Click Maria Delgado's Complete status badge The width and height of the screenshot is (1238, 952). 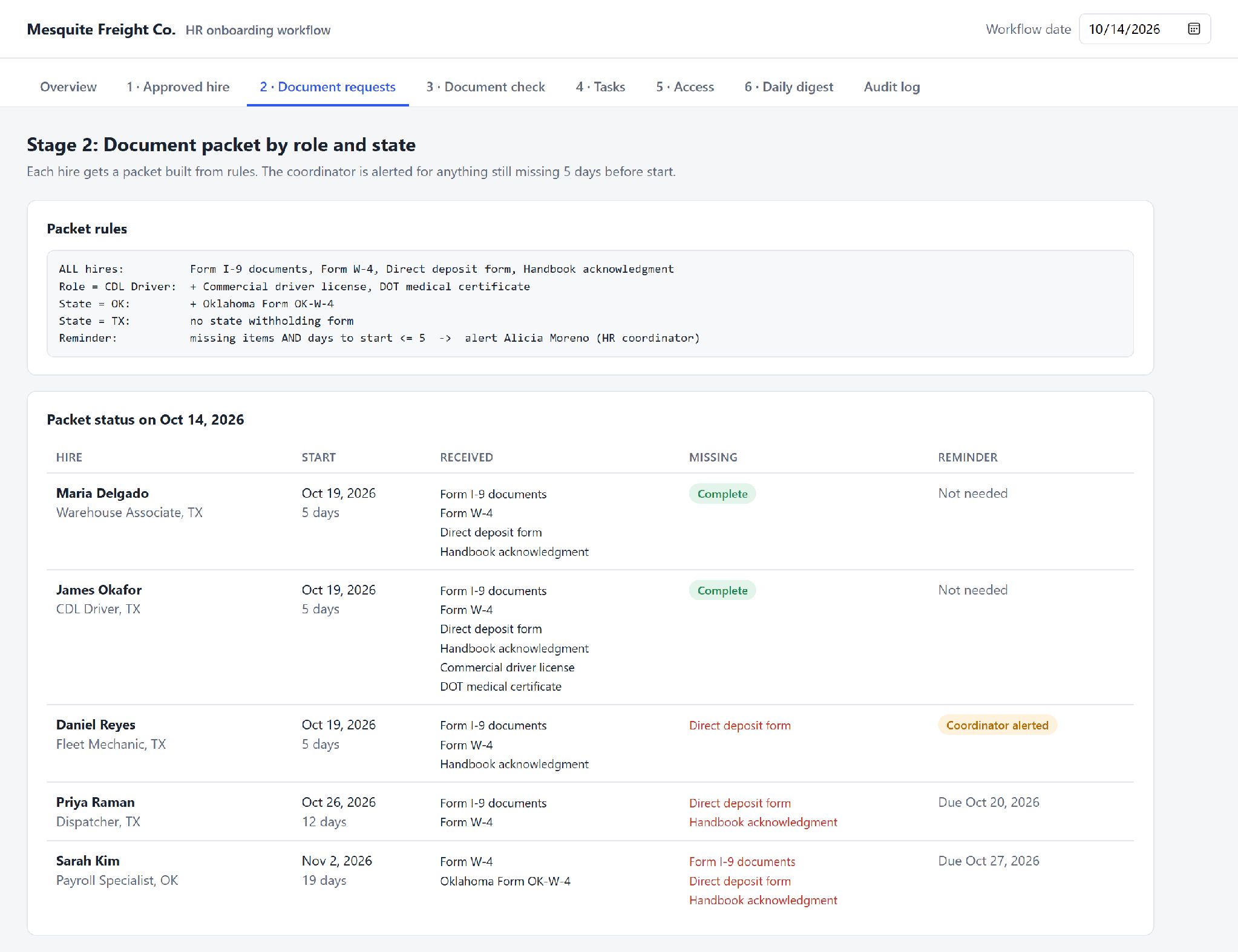tap(722, 494)
